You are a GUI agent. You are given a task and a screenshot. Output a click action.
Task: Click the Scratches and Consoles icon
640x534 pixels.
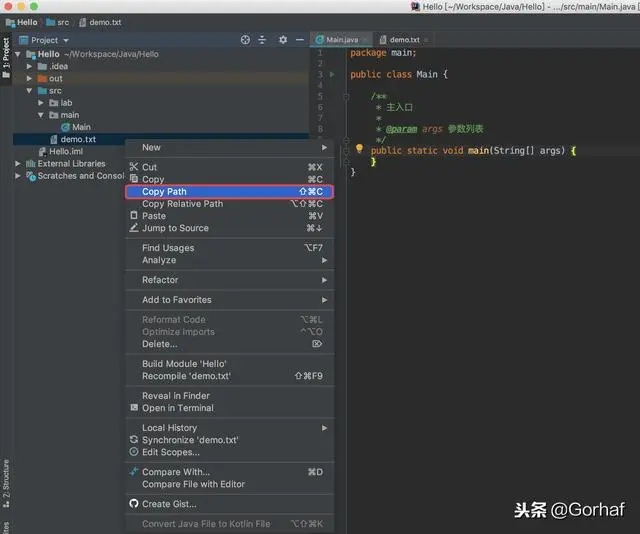tap(31, 176)
